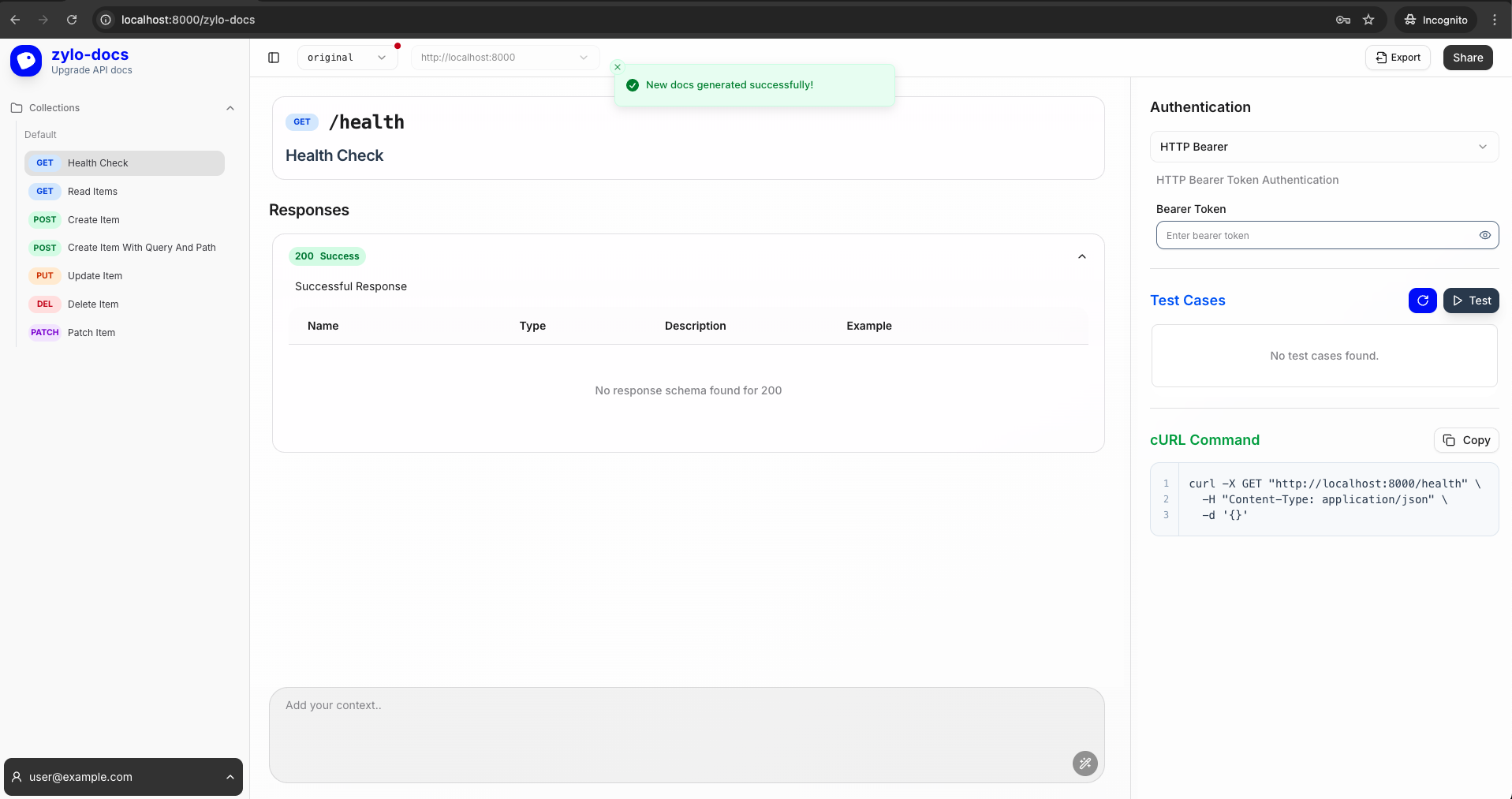The width and height of the screenshot is (1512, 799).
Task: Click the Description column header
Action: click(696, 326)
